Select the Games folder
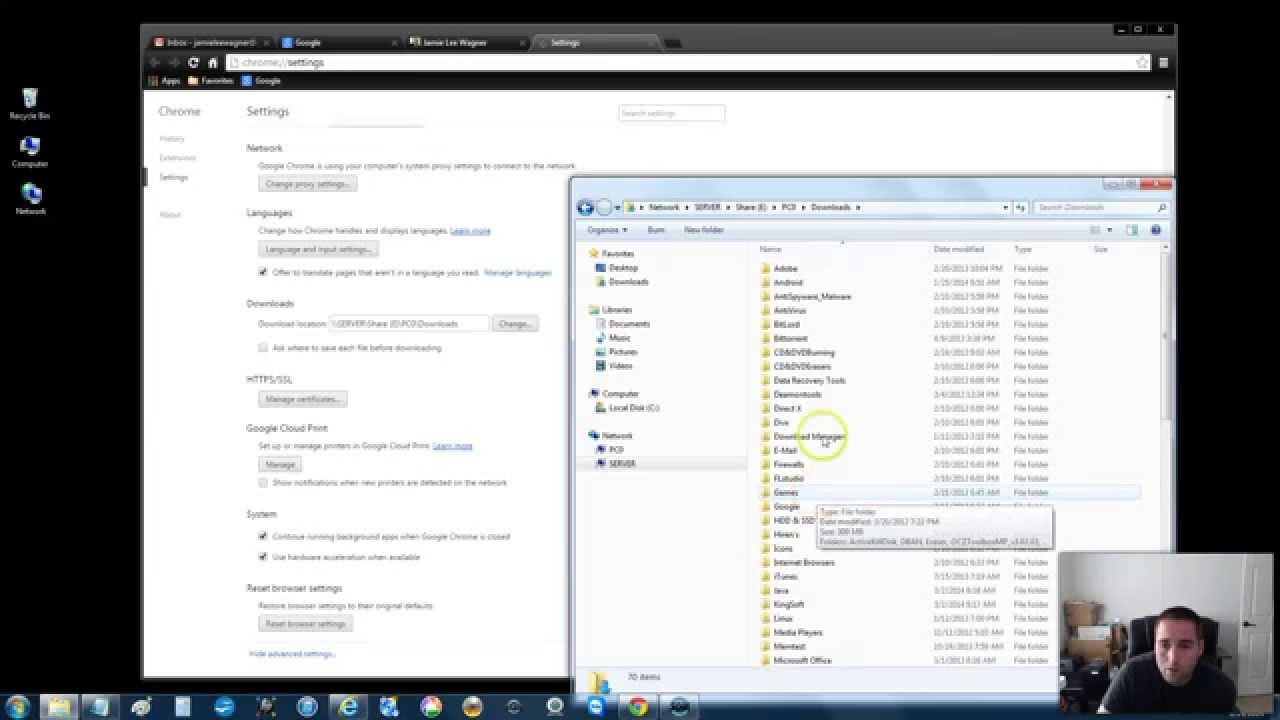 coord(786,492)
